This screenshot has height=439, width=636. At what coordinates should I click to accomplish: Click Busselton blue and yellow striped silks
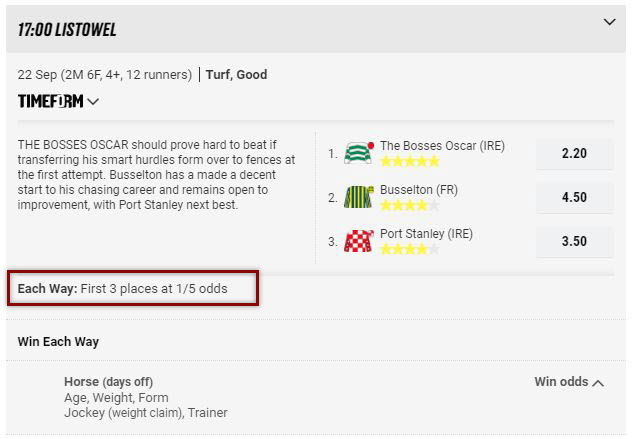point(359,197)
